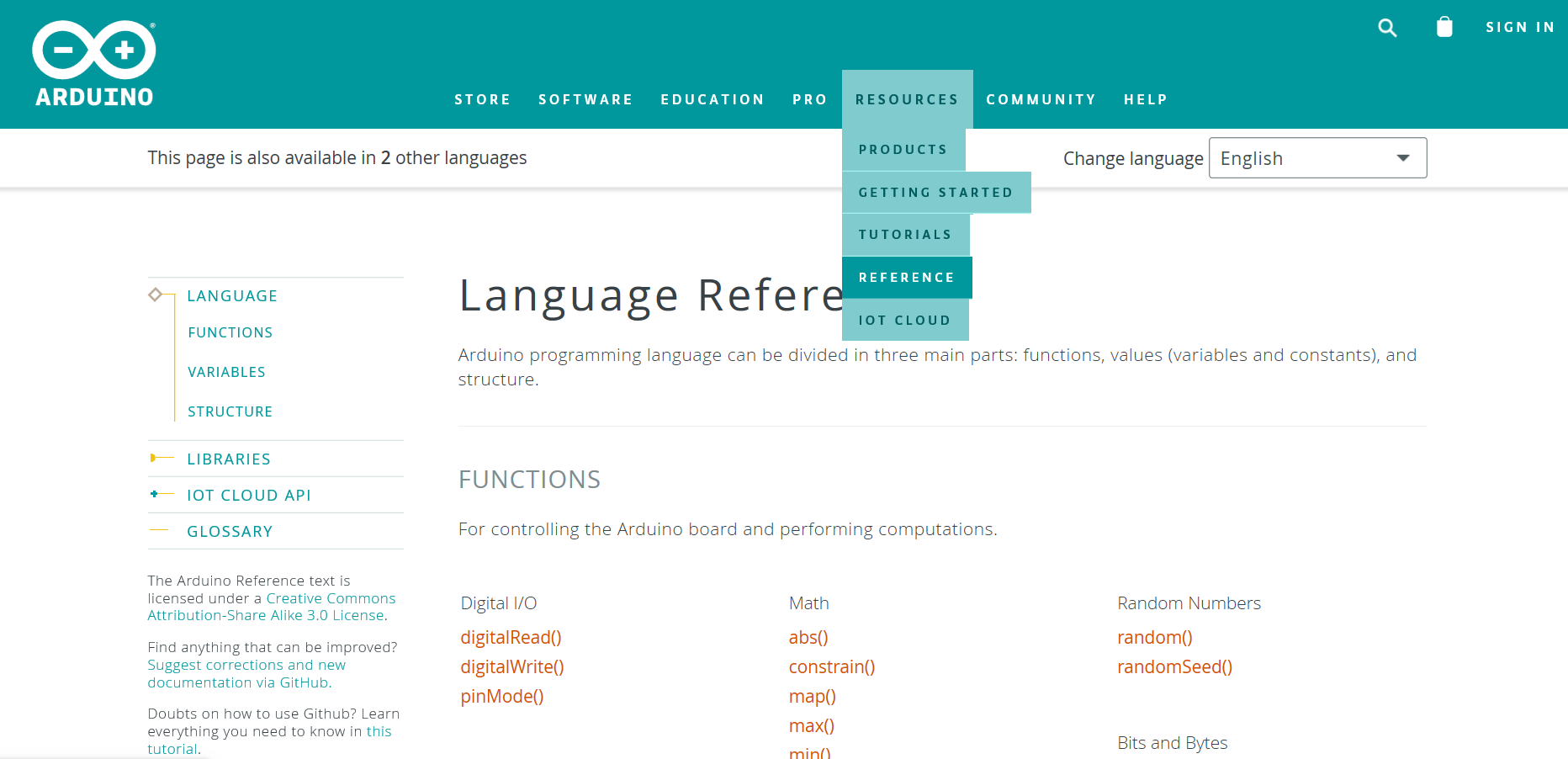Open the pinMode() reference
This screenshot has width=1568, height=759.
tap(502, 697)
